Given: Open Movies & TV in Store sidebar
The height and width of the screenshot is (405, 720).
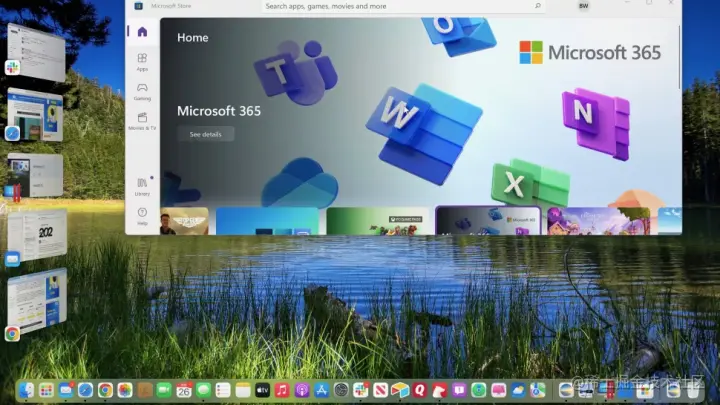Looking at the screenshot, I should (142, 121).
